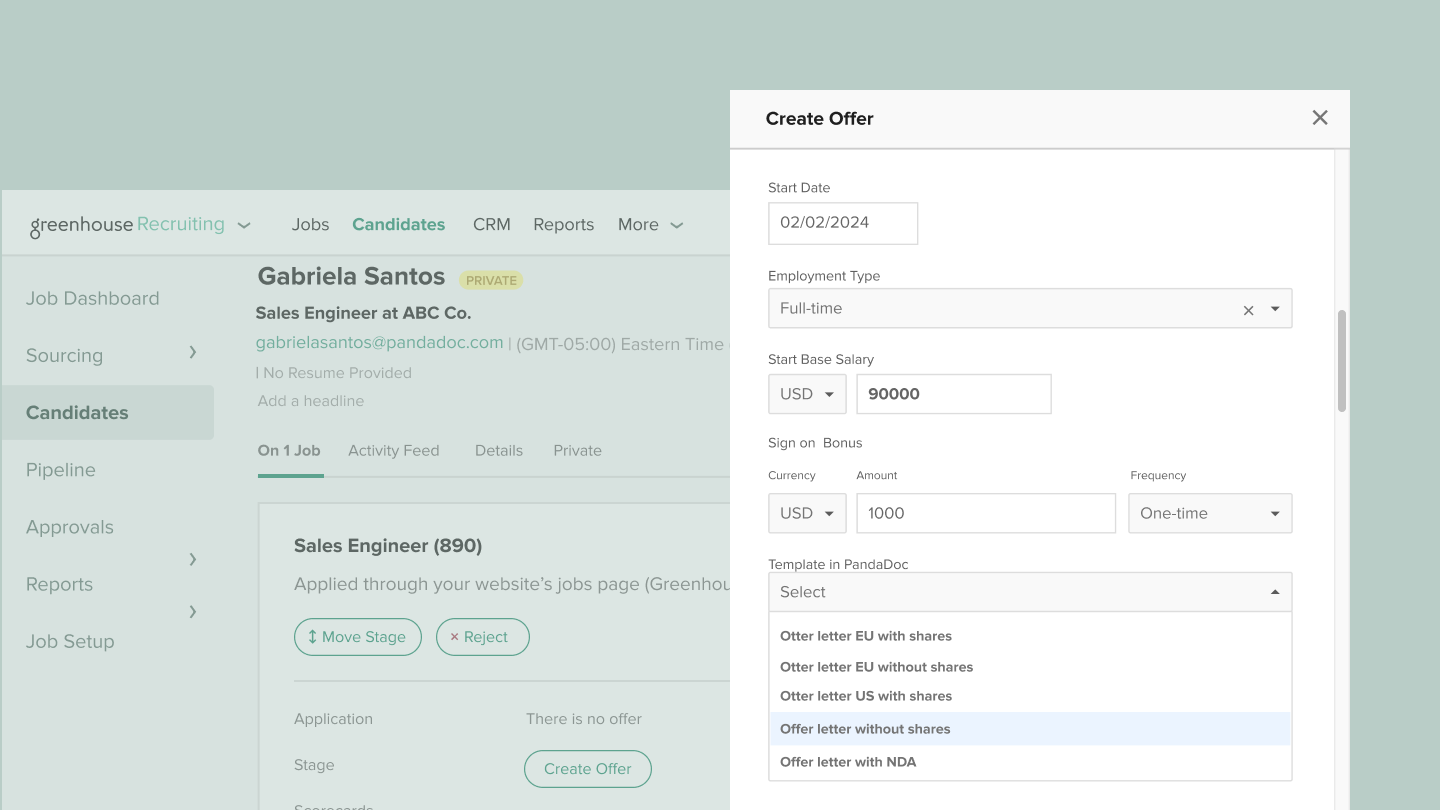Open gabrielasantos@pandadoc.com email link
This screenshot has width=1440, height=810.
click(379, 343)
